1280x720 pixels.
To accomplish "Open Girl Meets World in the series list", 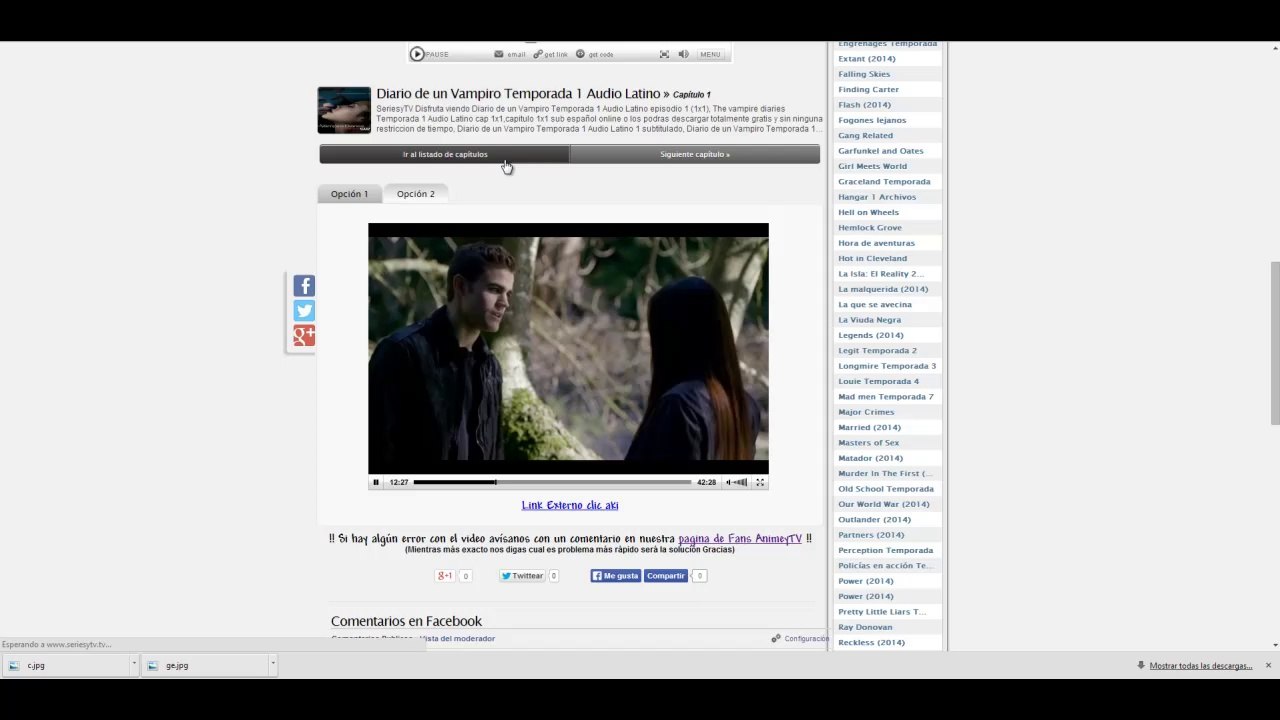I will click(x=873, y=166).
